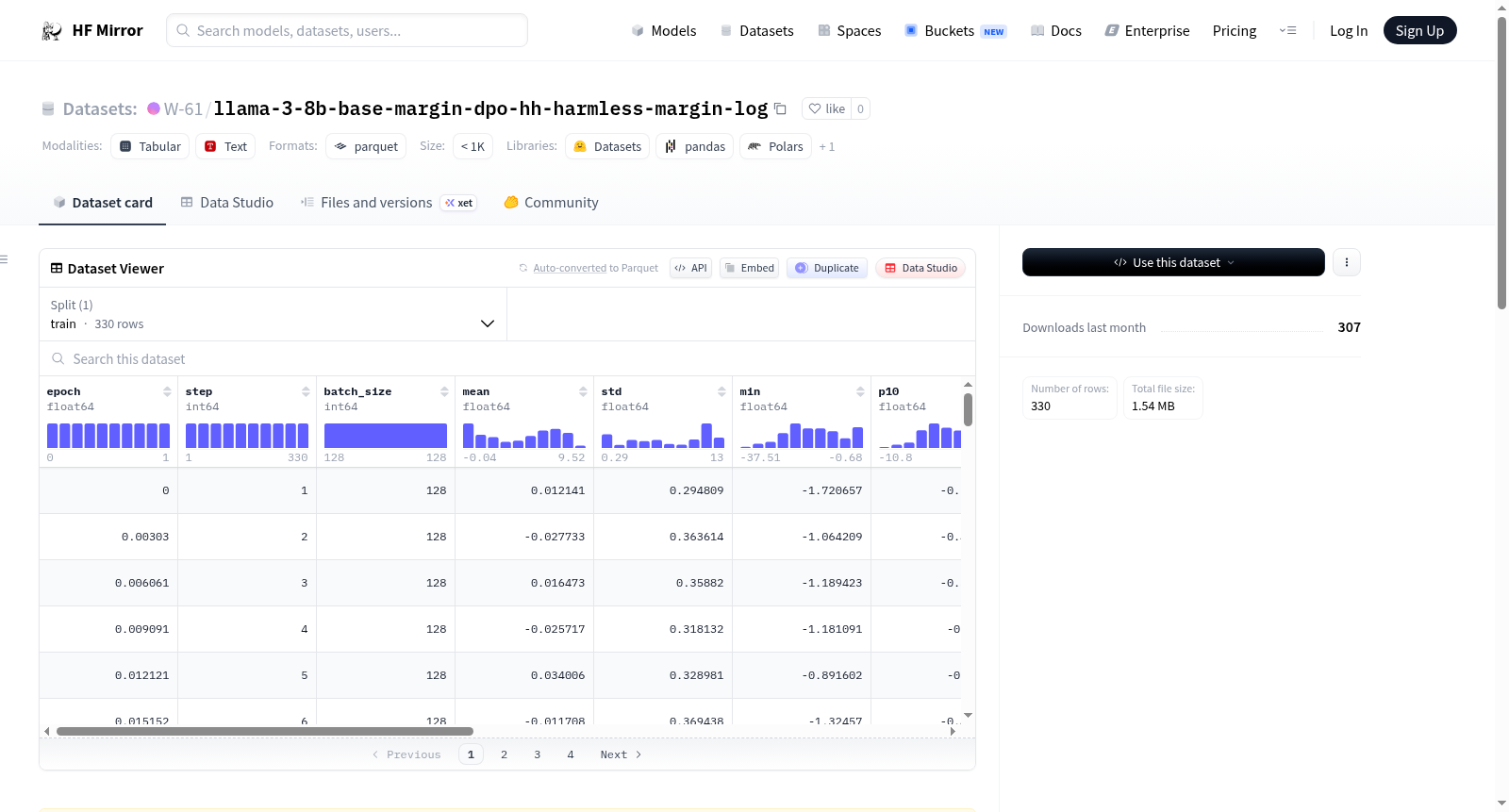Screen dimensions: 1509x812
Task: Switch to the Dataset card tab
Action: pyautogui.click(x=102, y=203)
